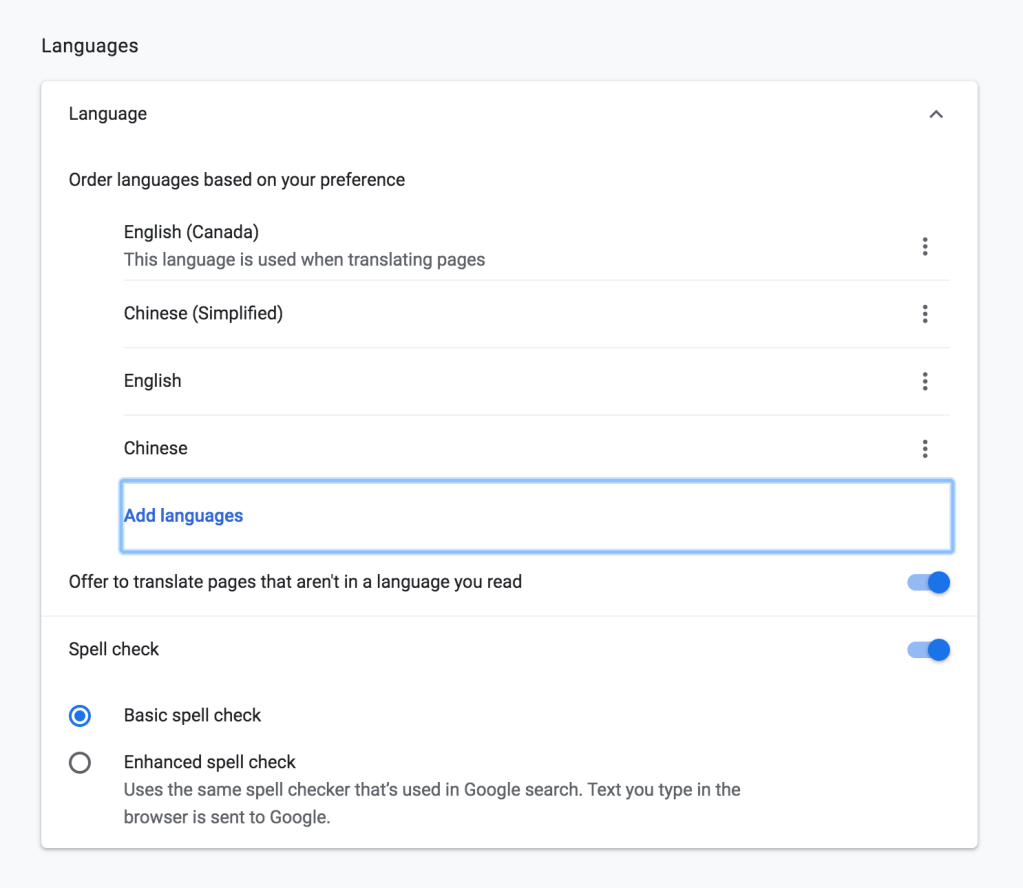Choose the Enhanced spell check radio button
The height and width of the screenshot is (888, 1023).
(80, 763)
